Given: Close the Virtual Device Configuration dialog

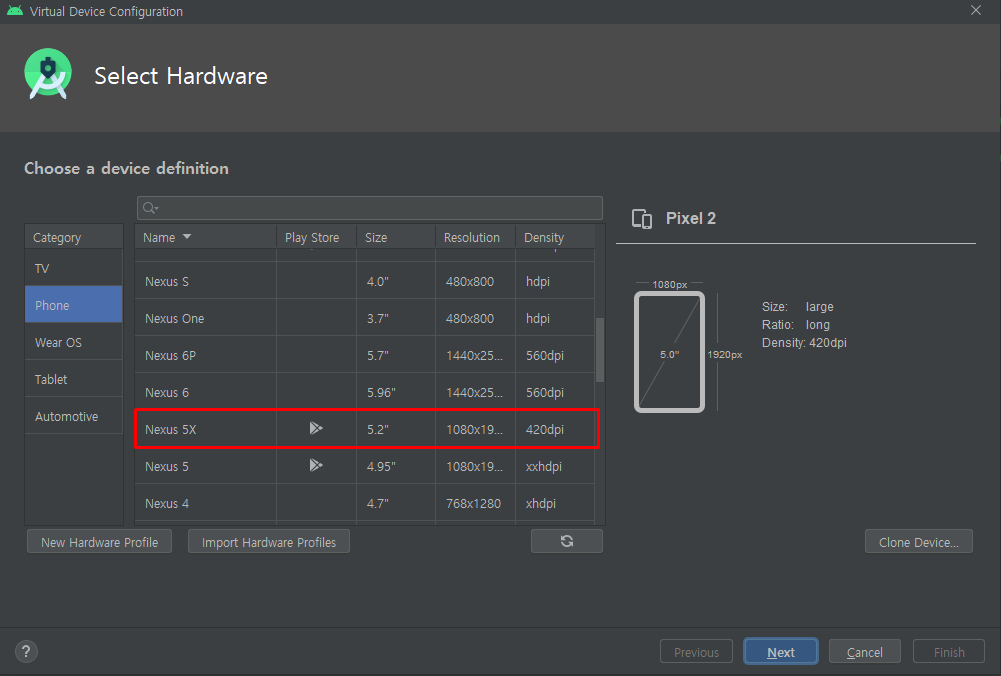Looking at the screenshot, I should click(x=975, y=11).
